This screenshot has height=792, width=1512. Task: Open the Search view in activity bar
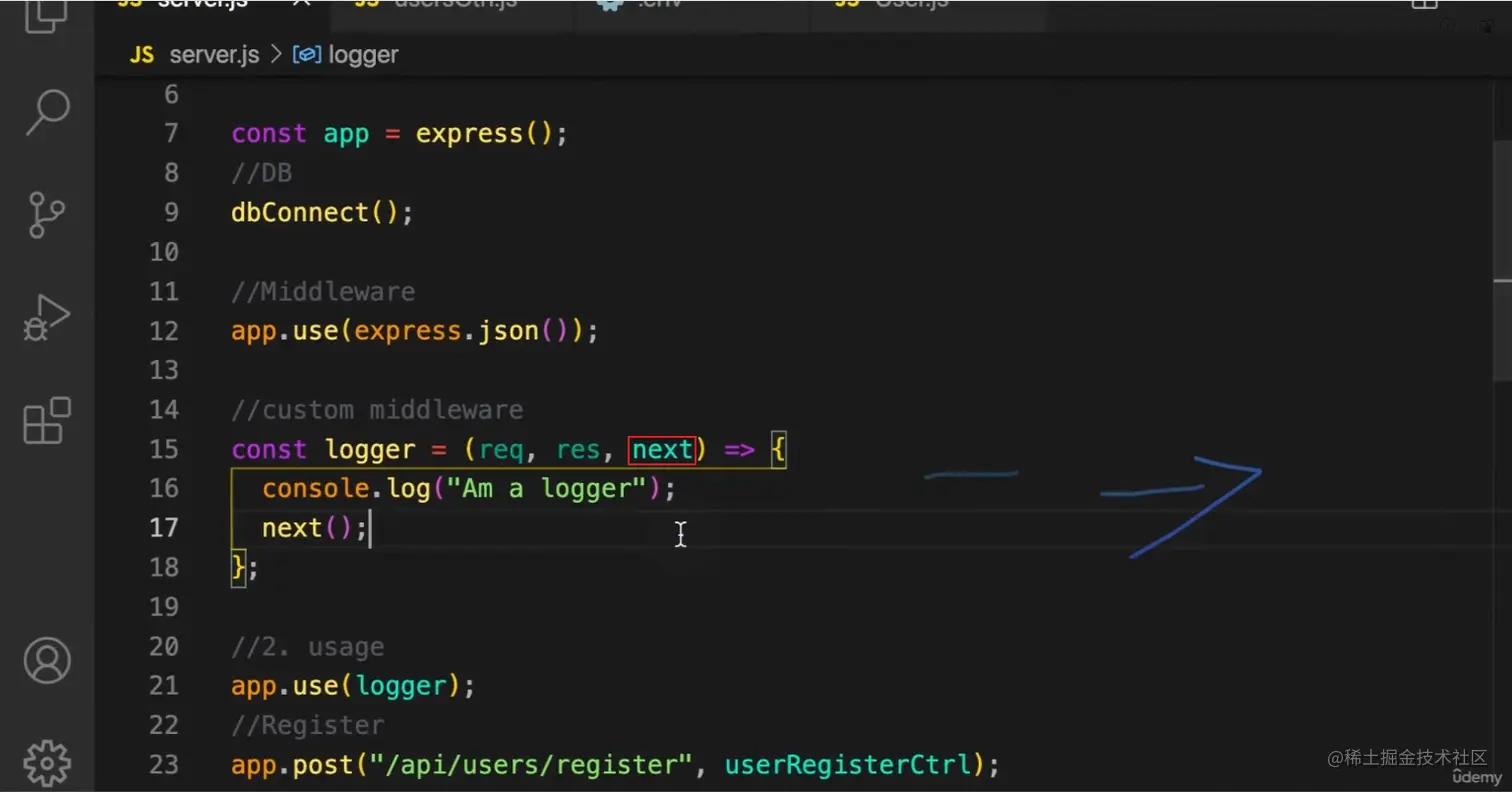(47, 112)
